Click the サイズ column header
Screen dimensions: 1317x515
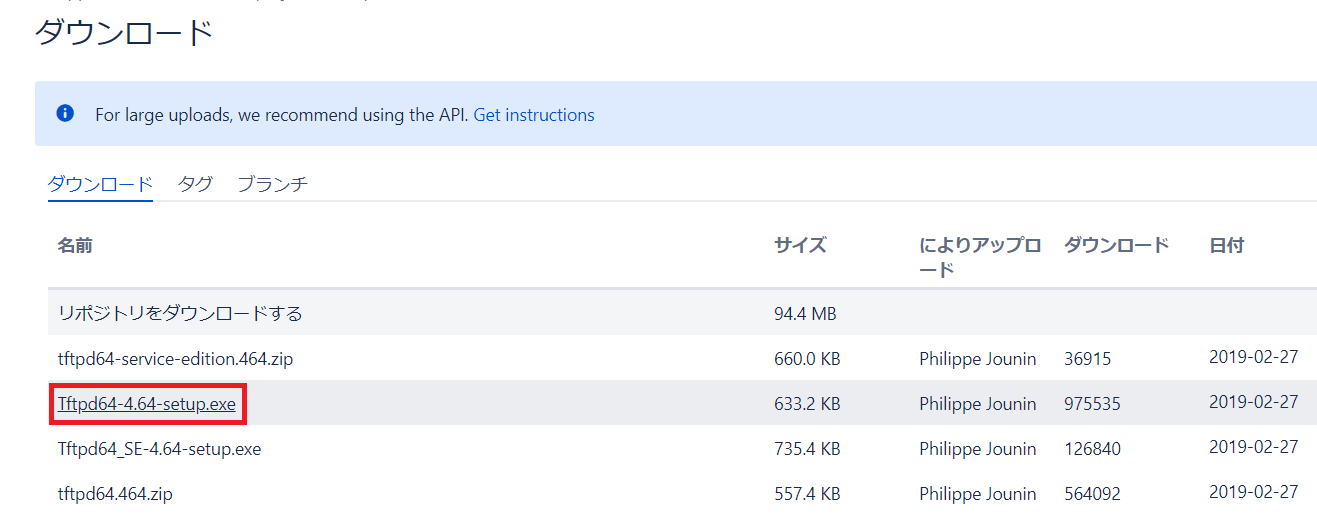coord(800,245)
